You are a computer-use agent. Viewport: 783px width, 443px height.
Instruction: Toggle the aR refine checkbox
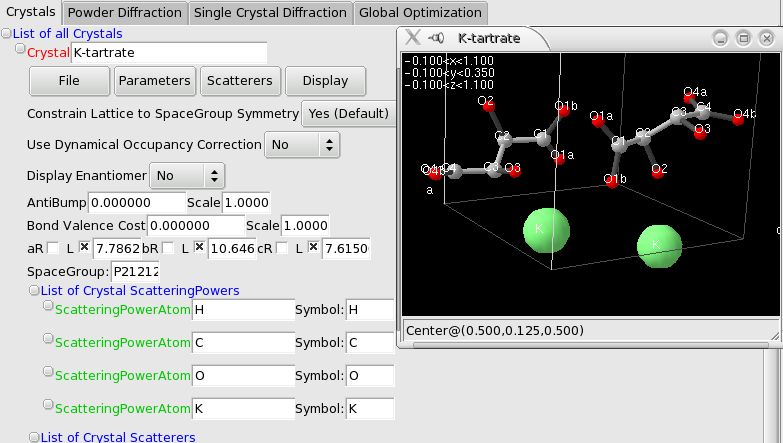(52, 248)
